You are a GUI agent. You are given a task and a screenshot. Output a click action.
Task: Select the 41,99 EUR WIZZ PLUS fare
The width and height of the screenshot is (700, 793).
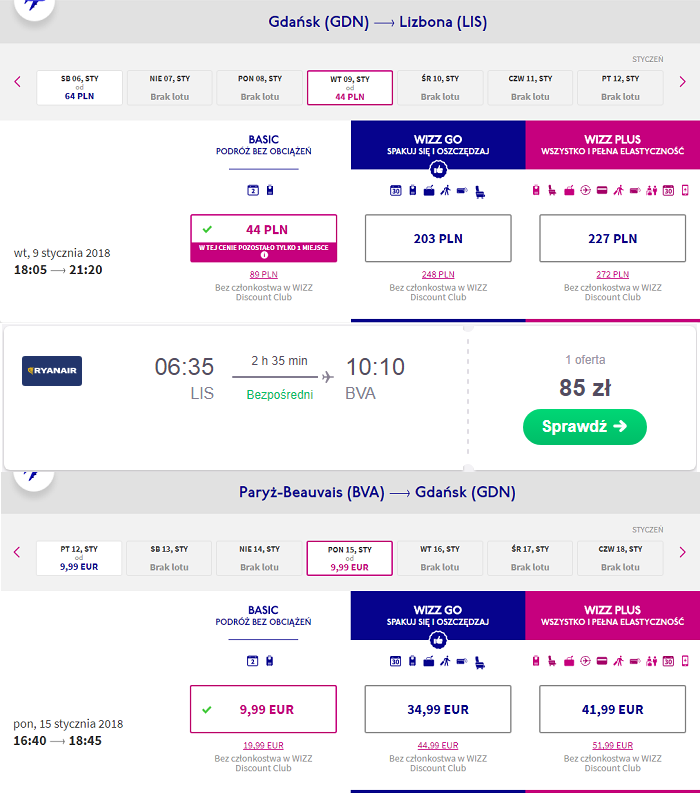tap(612, 709)
